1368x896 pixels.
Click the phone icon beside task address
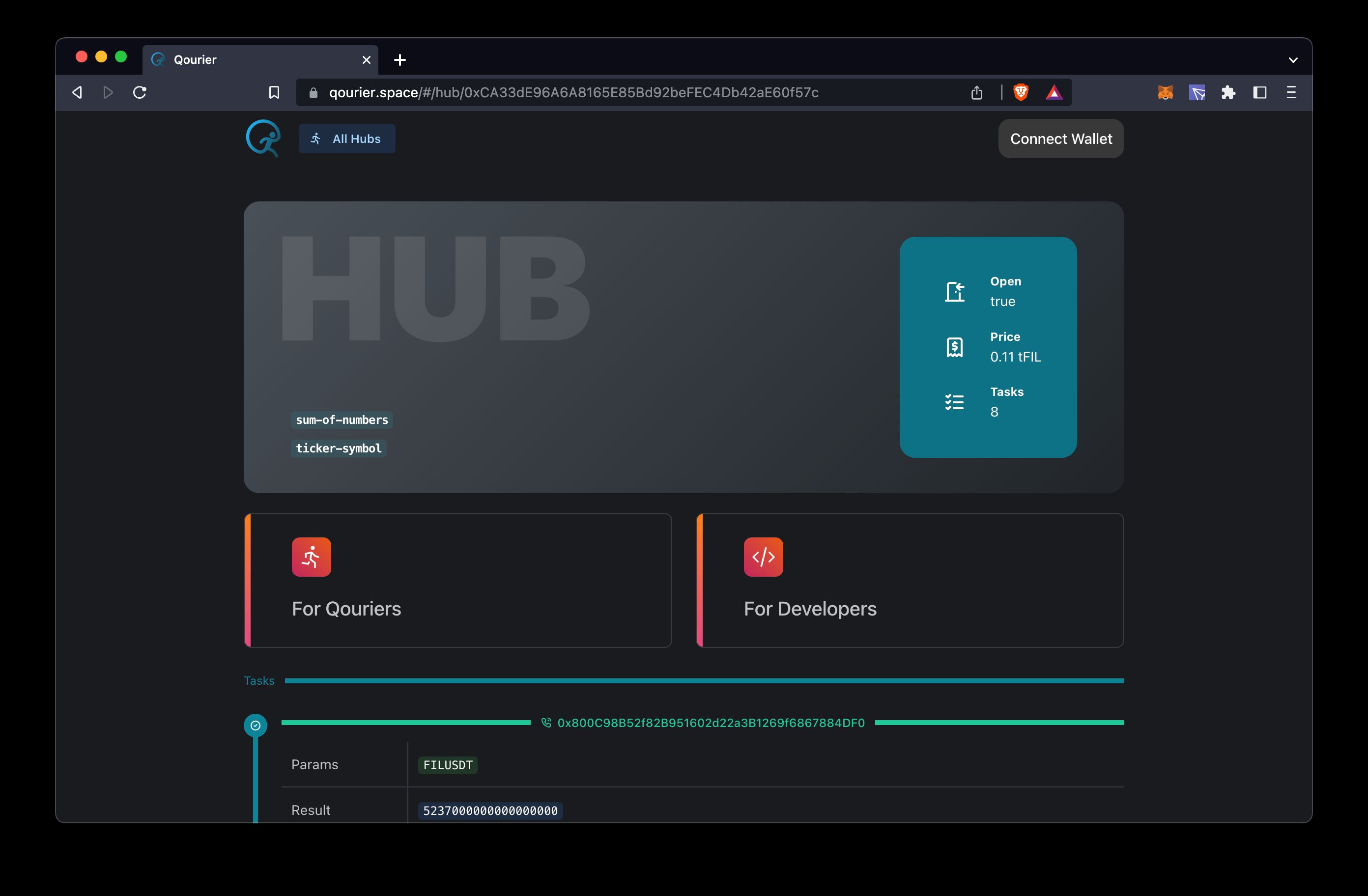(546, 723)
